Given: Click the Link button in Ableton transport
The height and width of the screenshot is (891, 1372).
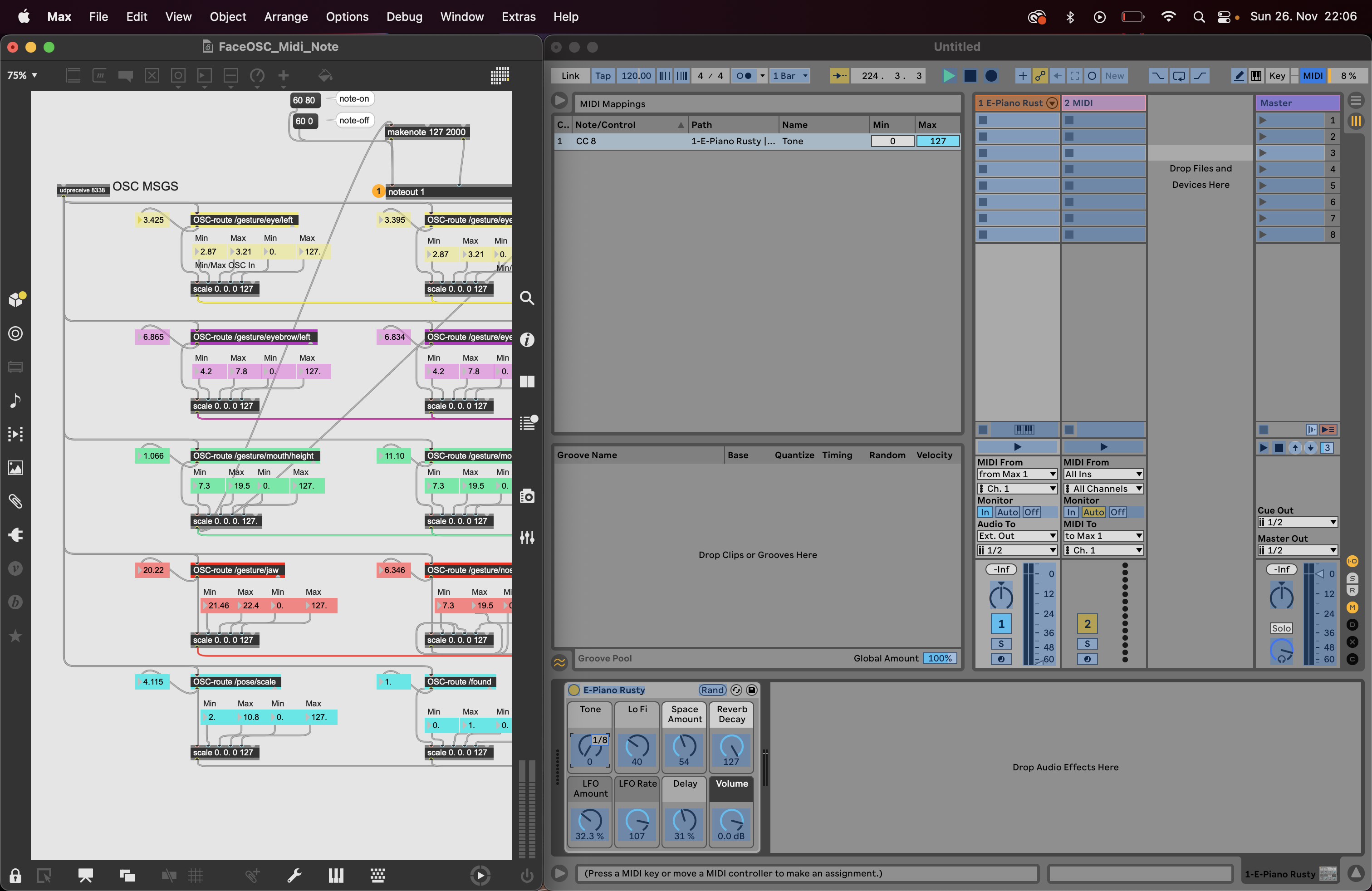Looking at the screenshot, I should coord(569,75).
